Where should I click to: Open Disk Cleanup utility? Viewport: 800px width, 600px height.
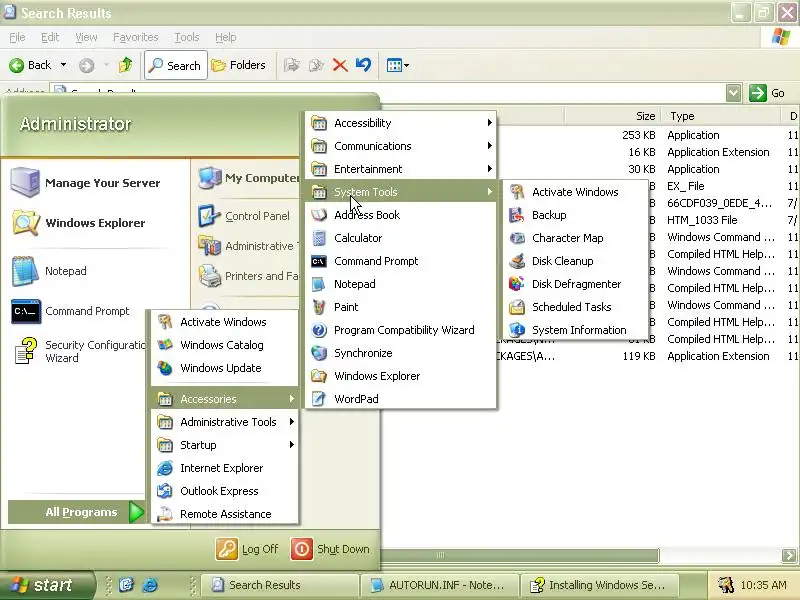[x=576, y=261]
